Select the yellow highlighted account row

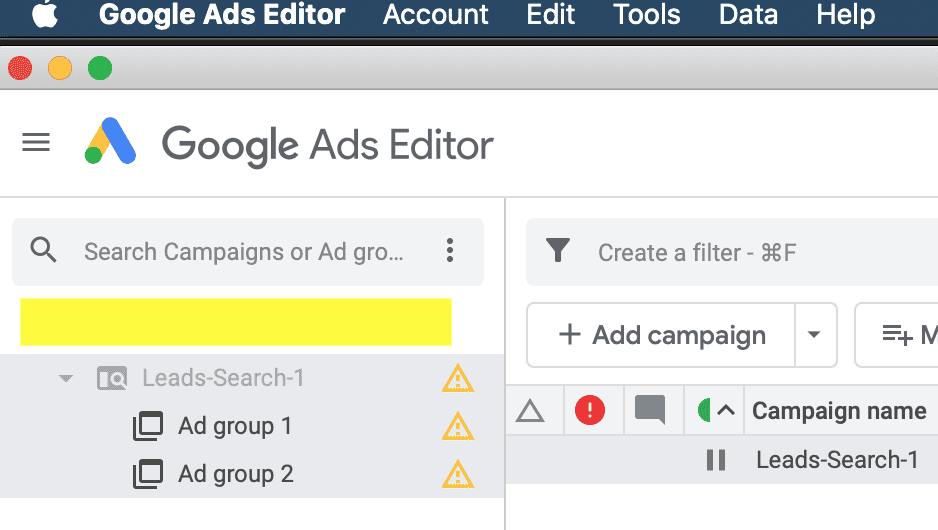click(236, 322)
